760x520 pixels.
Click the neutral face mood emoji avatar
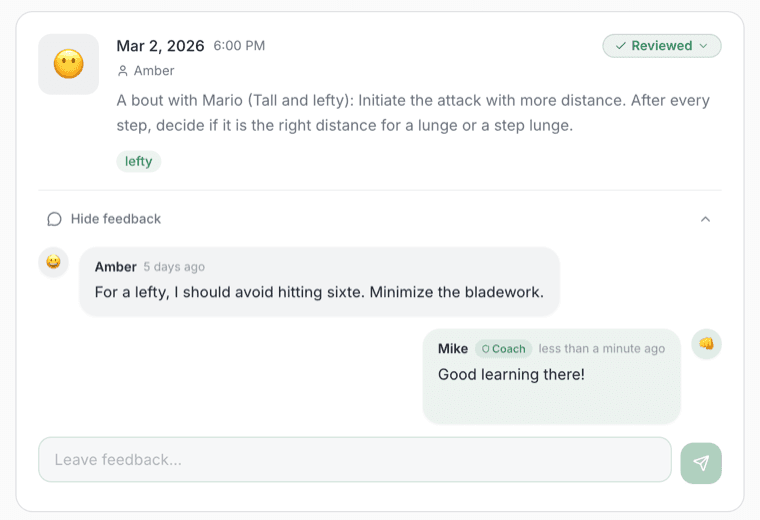68,64
